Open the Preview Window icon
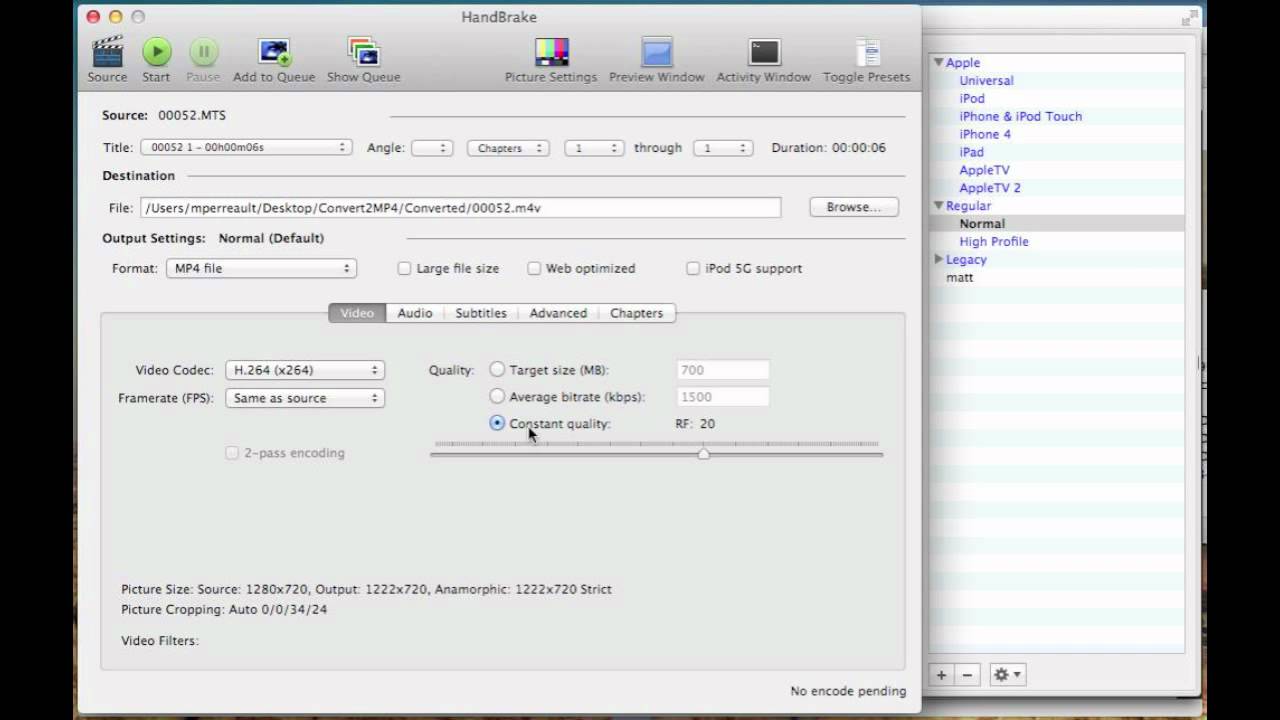The width and height of the screenshot is (1280, 720). (x=657, y=52)
